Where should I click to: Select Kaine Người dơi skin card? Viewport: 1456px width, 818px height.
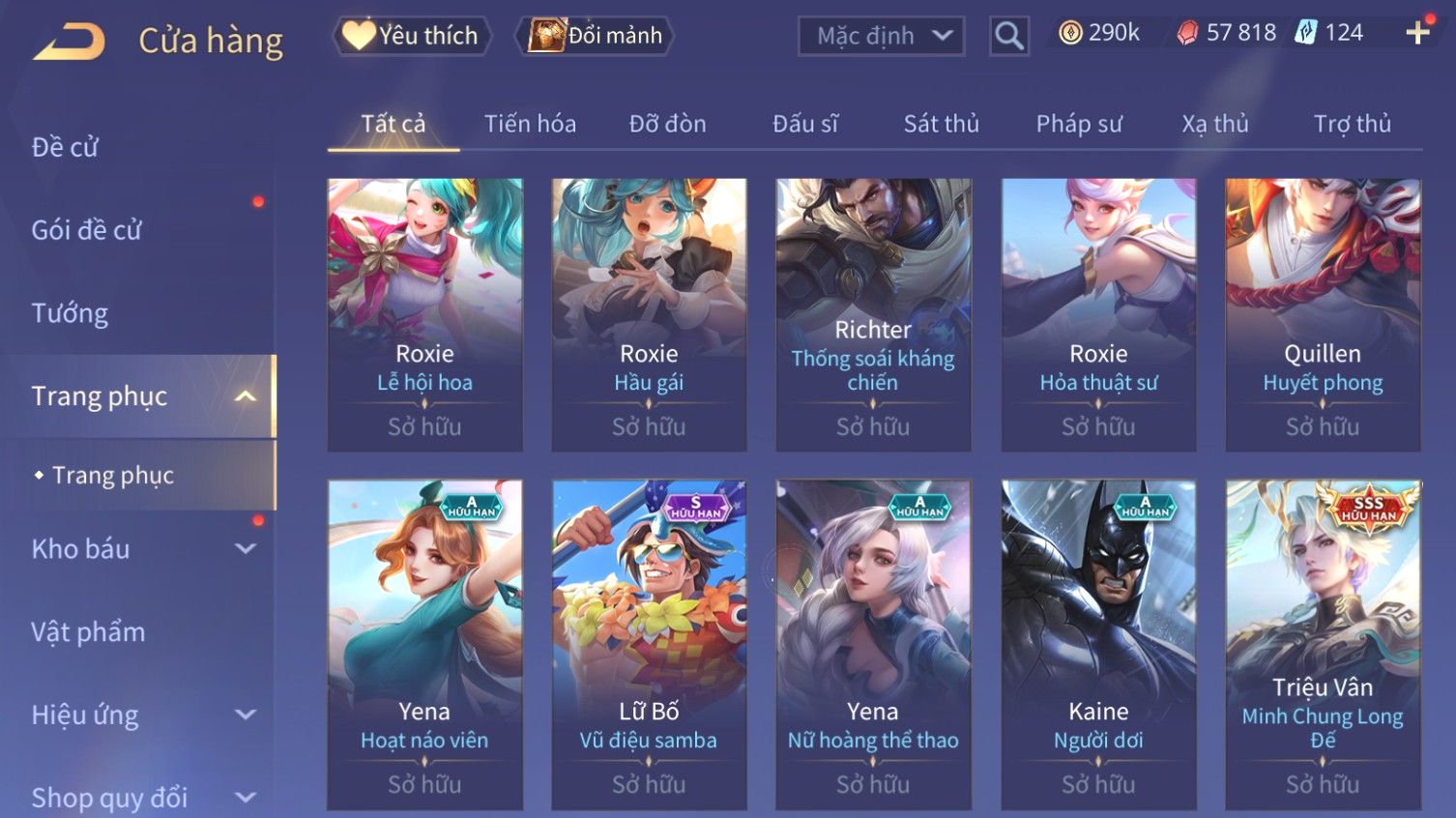click(1098, 645)
